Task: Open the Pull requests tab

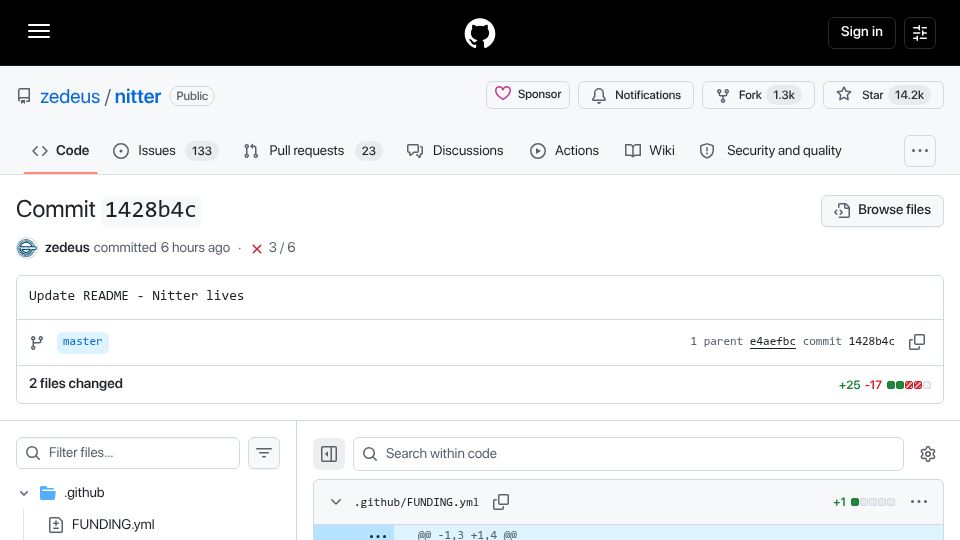Action: pos(312,151)
